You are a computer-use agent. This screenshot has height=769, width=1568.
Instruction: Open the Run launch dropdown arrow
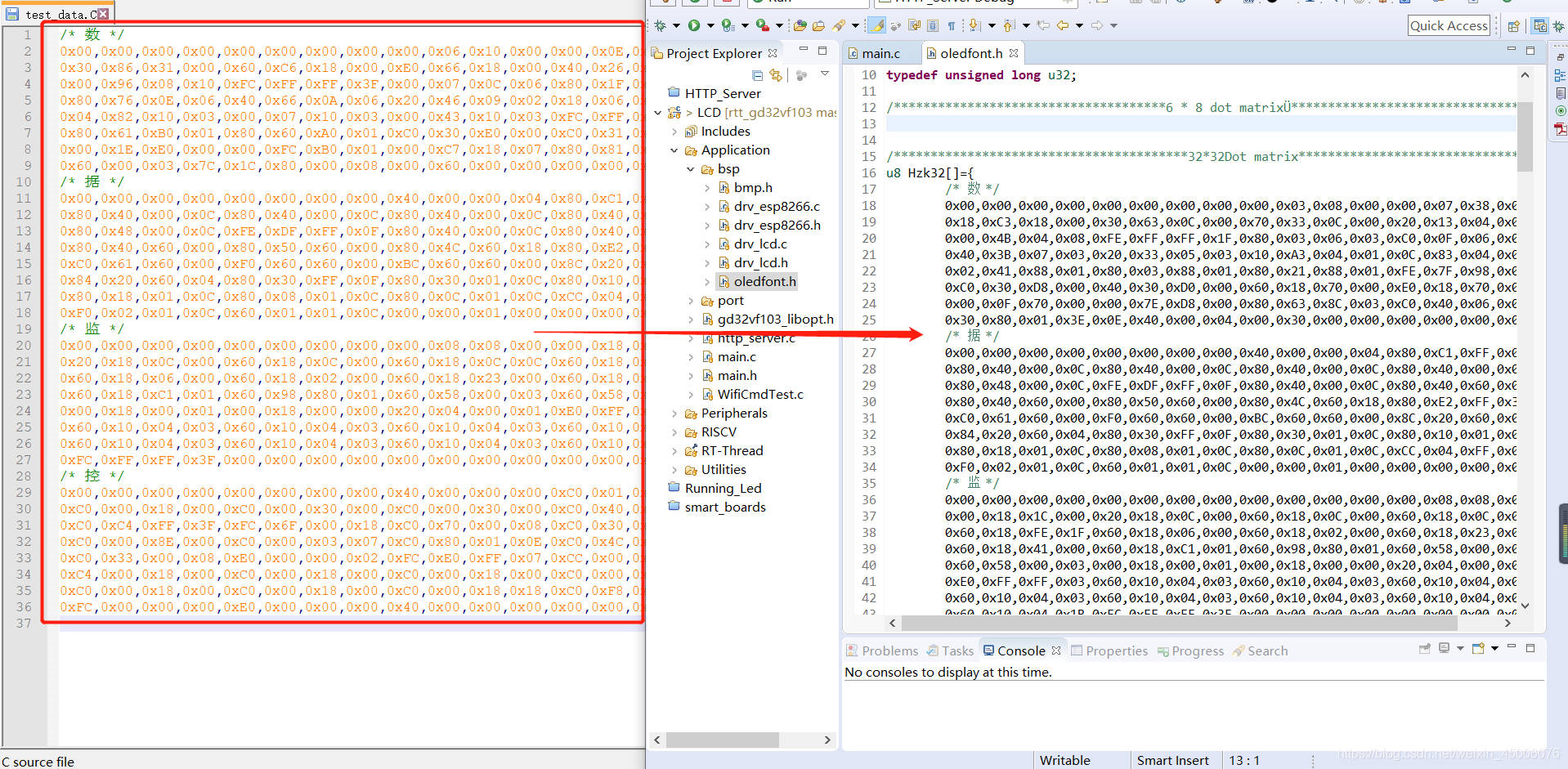[710, 26]
